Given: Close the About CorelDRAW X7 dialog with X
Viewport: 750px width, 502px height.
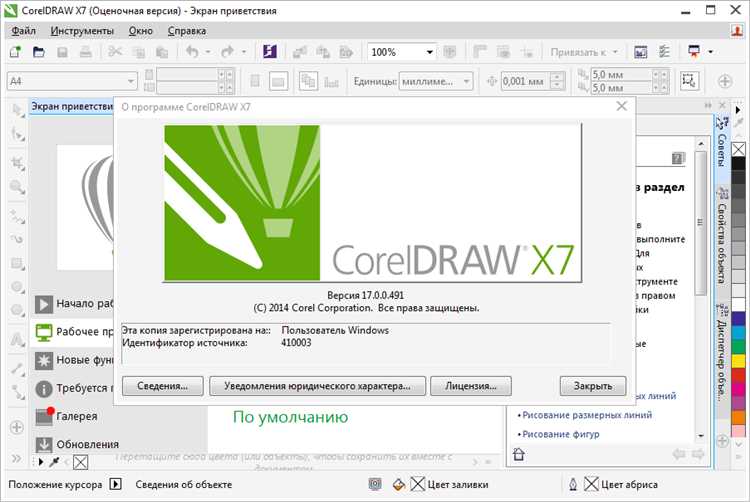Looking at the screenshot, I should point(621,106).
